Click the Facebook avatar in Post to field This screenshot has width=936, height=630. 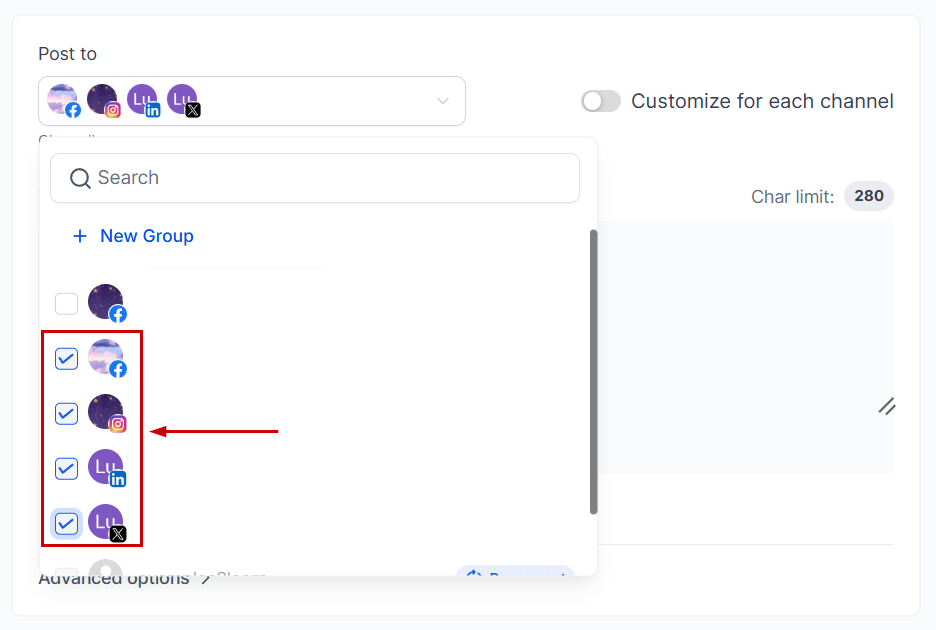pos(63,100)
